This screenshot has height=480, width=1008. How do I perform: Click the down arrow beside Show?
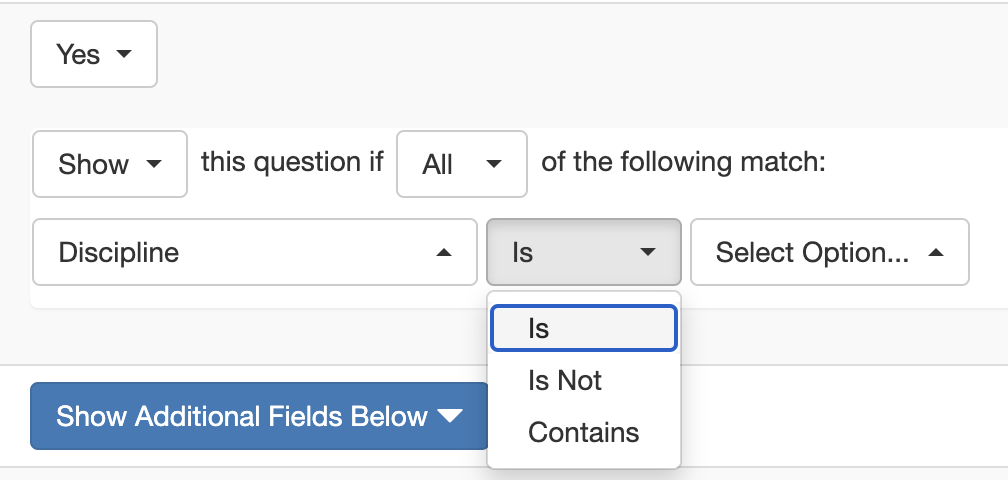tap(154, 164)
